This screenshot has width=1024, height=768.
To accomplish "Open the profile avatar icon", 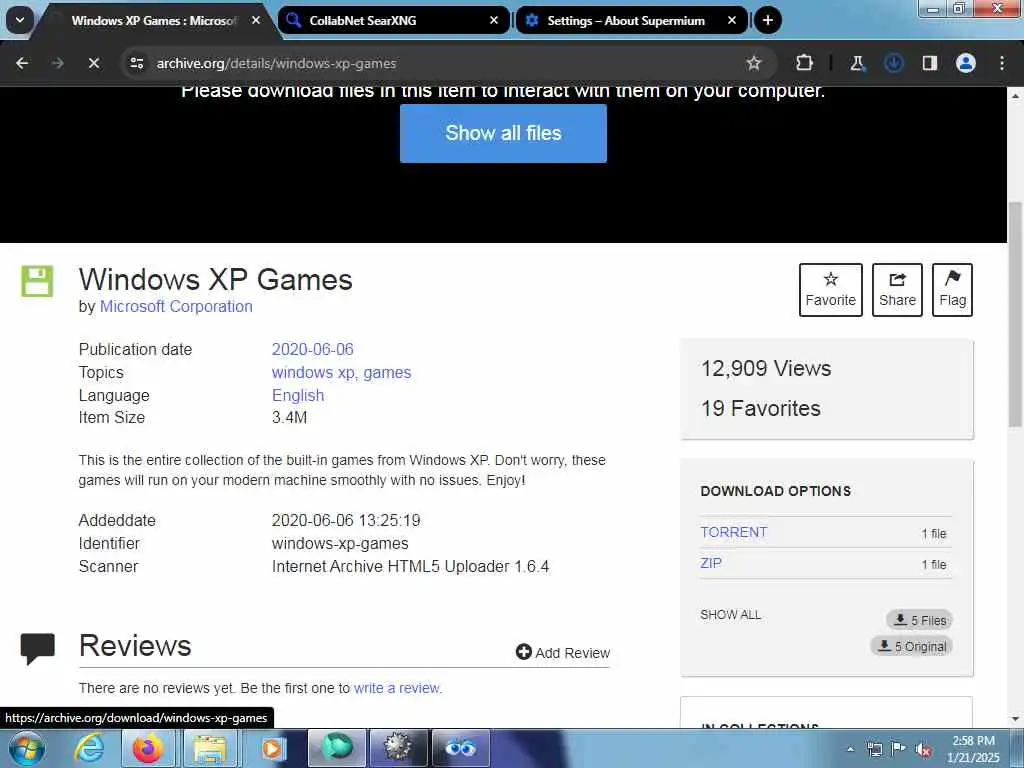I will point(966,63).
